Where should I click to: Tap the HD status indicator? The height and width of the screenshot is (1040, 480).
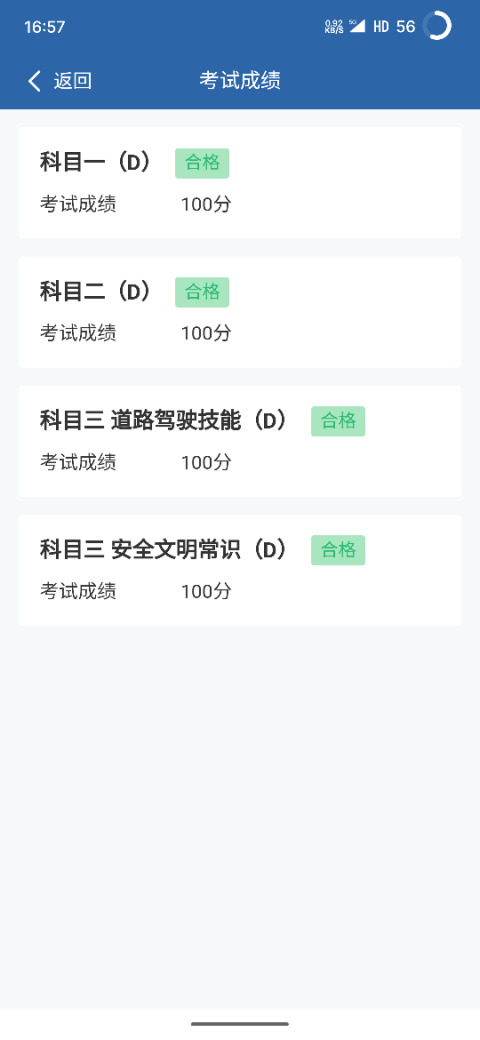coord(381,27)
